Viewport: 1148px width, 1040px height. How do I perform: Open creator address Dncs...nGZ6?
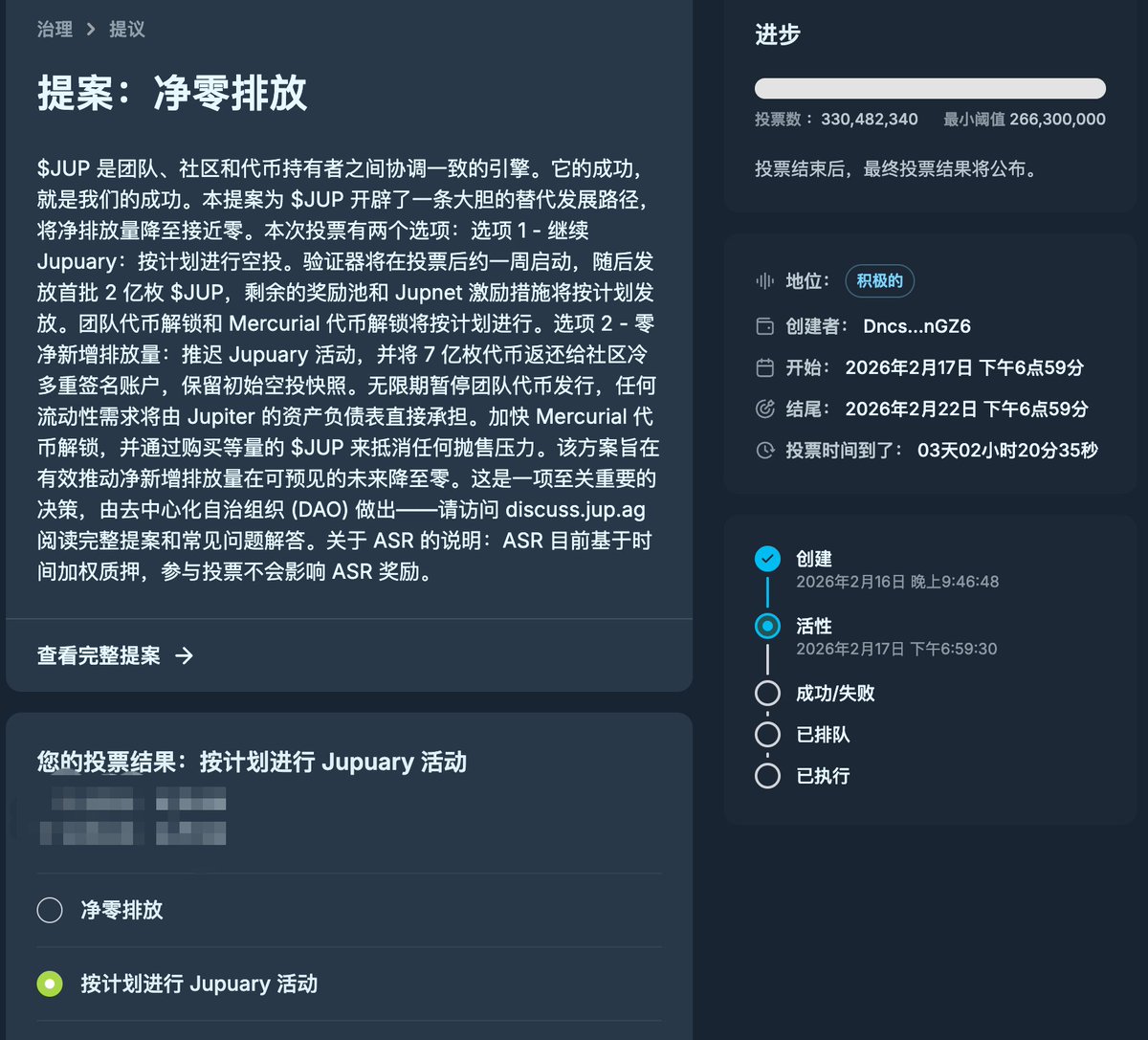tap(916, 326)
